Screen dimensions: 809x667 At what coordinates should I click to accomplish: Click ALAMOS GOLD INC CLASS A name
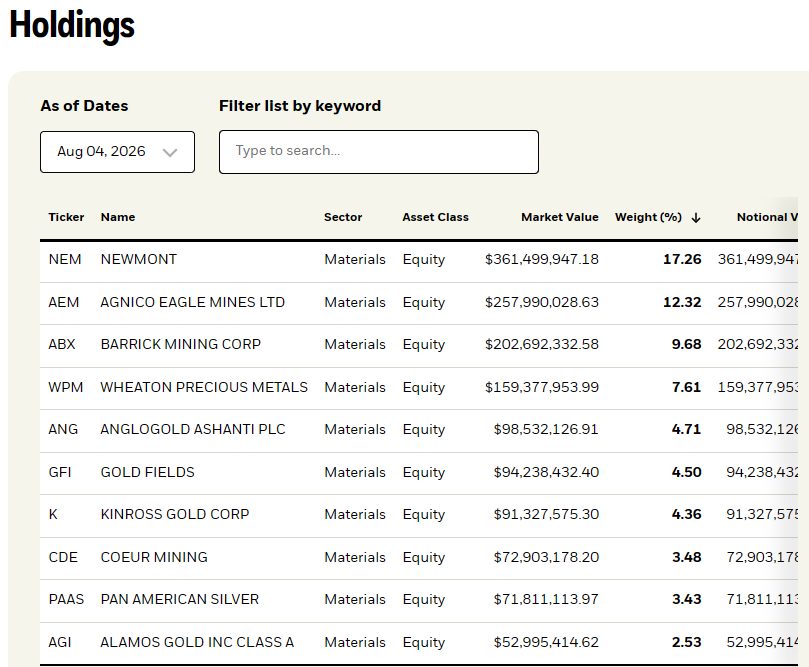[197, 642]
